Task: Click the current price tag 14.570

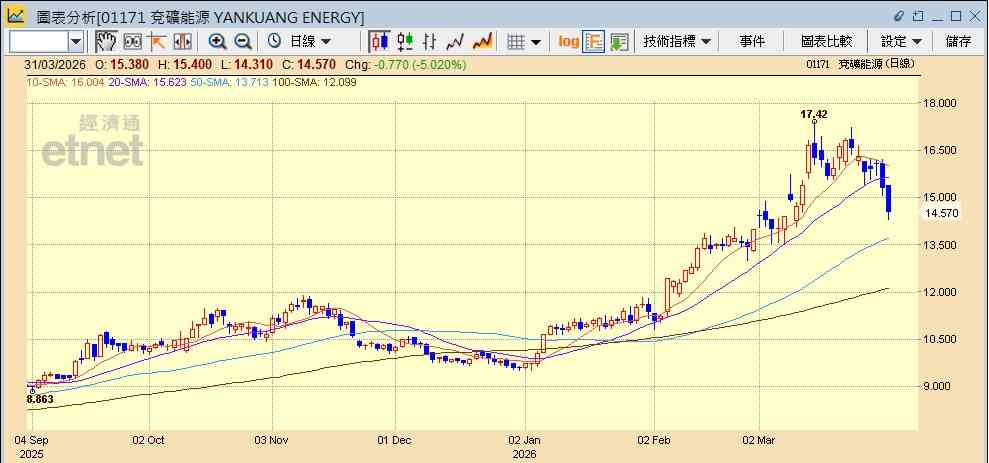Action: [x=942, y=213]
